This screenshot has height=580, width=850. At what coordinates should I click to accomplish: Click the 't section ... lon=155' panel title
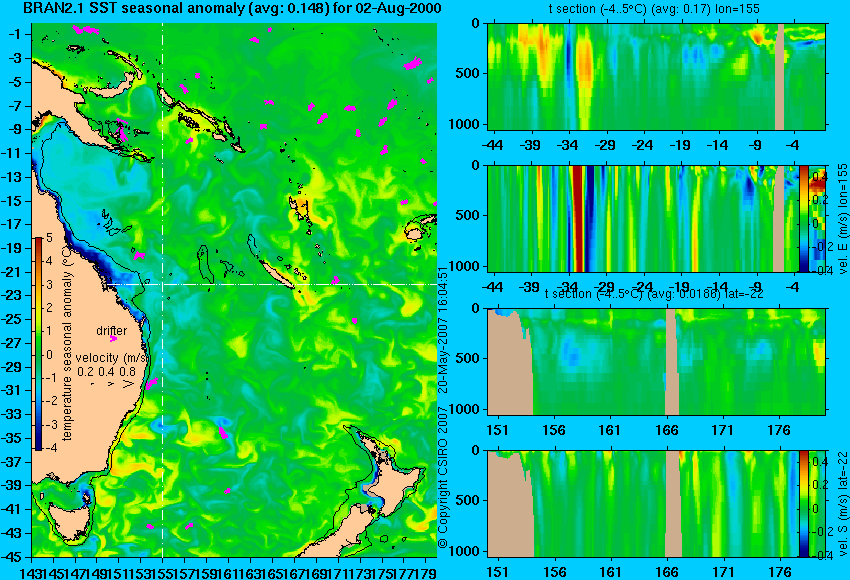(654, 9)
